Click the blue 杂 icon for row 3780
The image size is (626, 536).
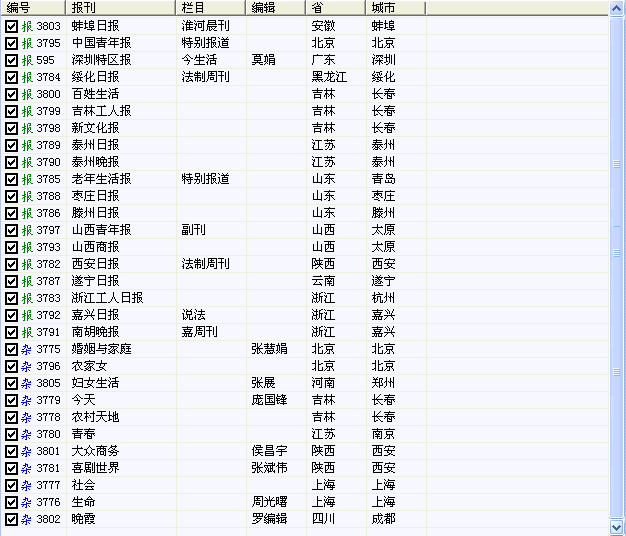[x=27, y=434]
